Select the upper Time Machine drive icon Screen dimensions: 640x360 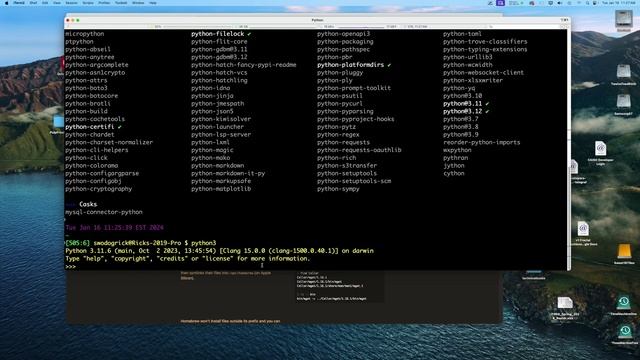point(624,303)
